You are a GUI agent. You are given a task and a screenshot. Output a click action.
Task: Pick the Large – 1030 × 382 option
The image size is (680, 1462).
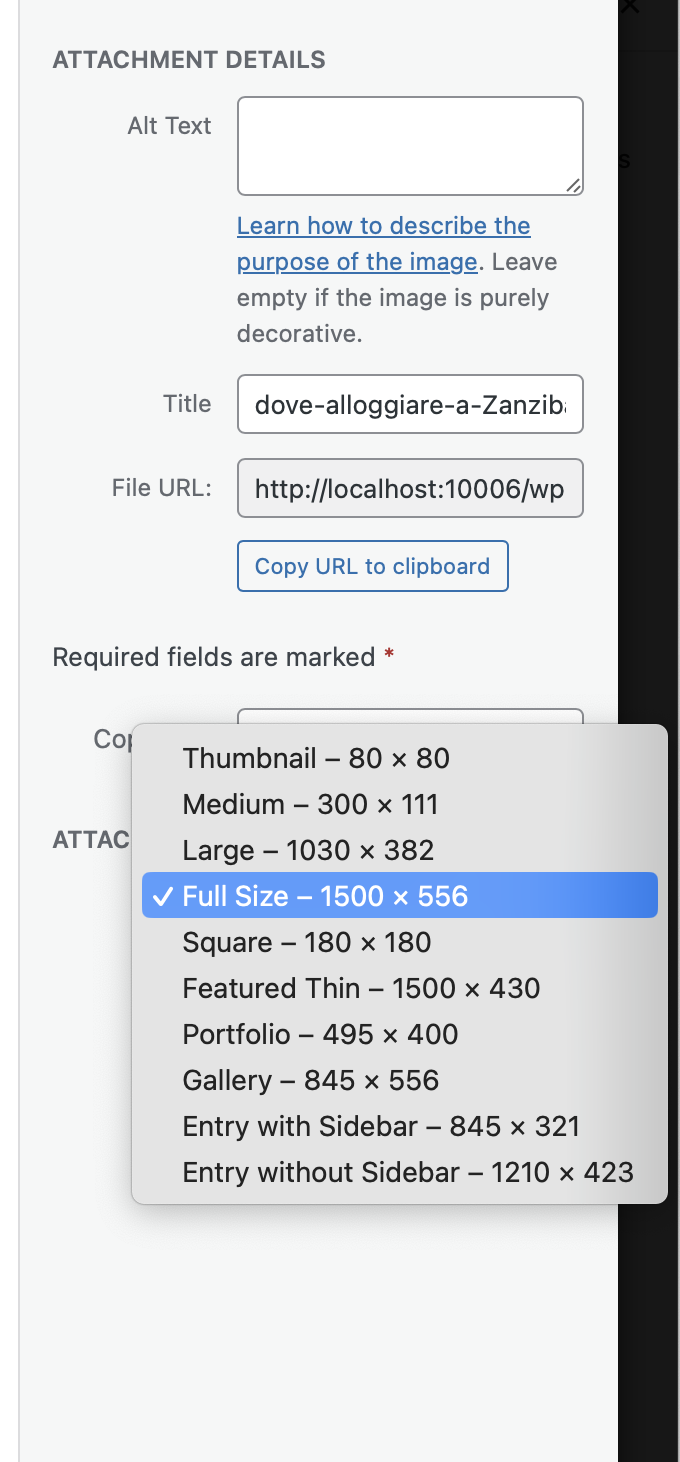tap(308, 850)
